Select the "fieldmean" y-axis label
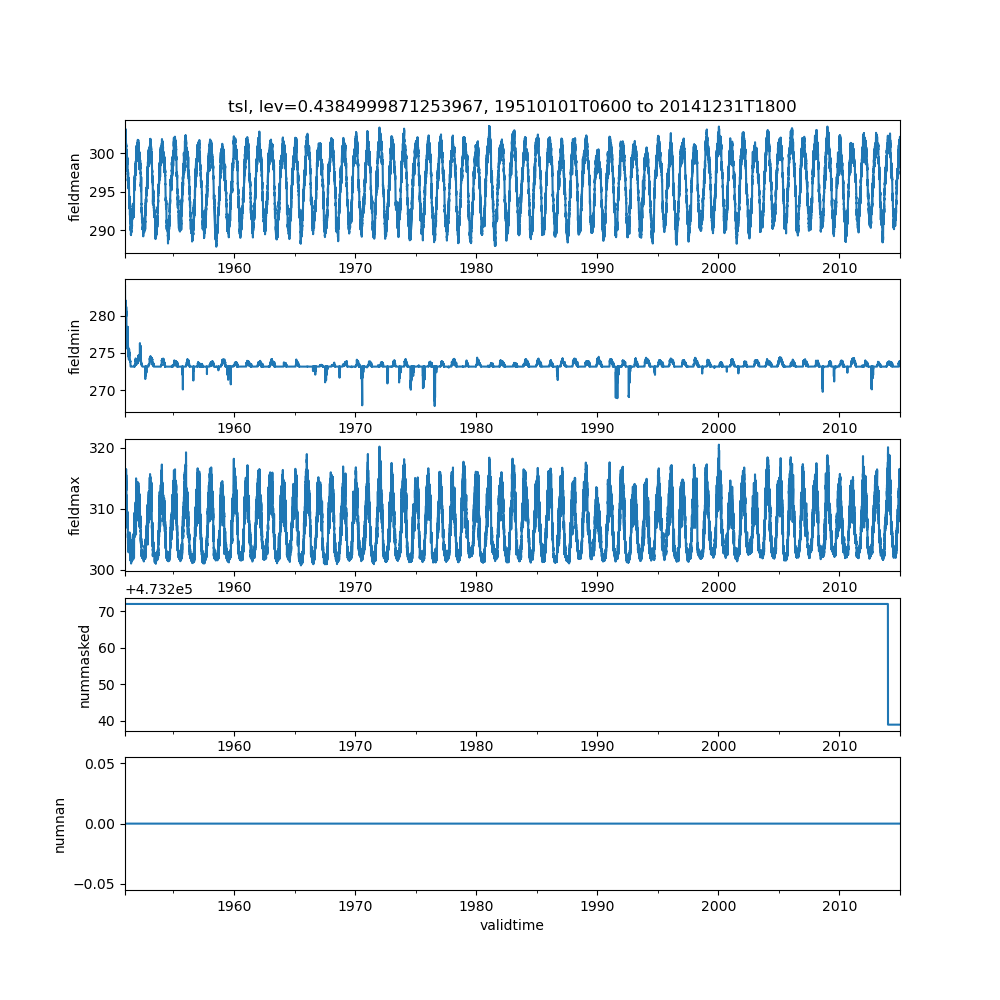The image size is (1000, 1000). [x=75, y=188]
